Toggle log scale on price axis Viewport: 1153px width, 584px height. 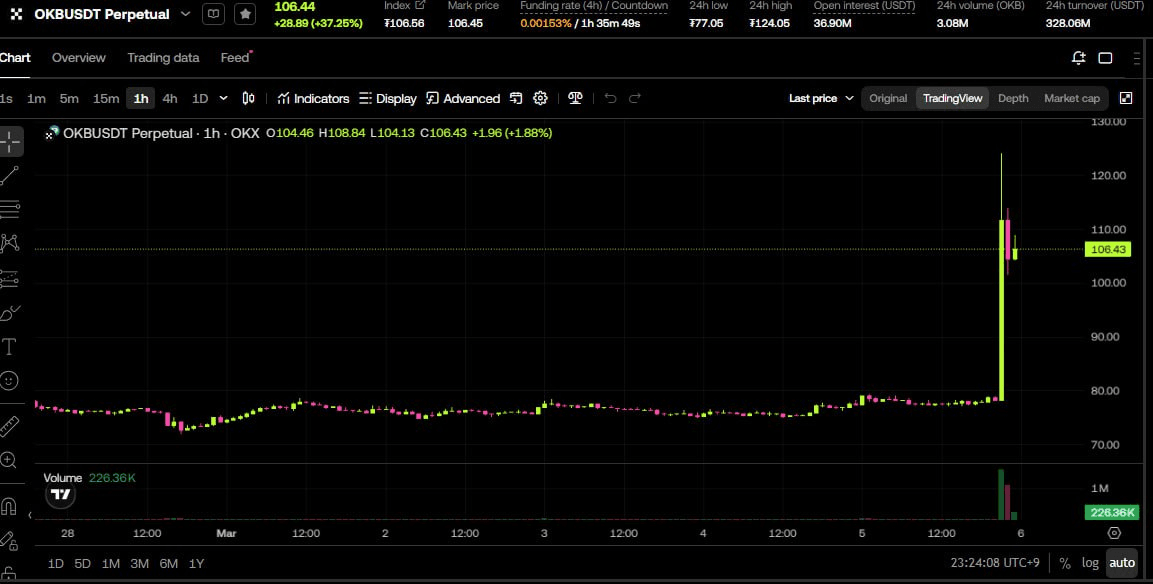point(1090,562)
